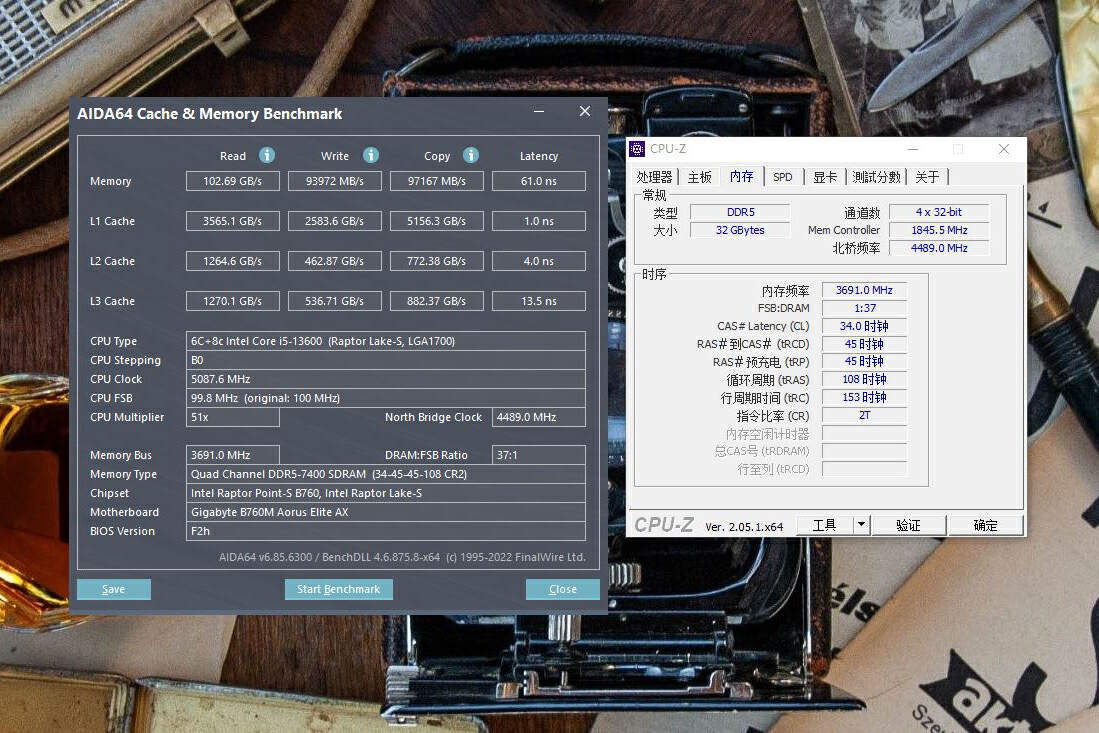Switch to the 处理器 tab in CPU-Z

(654, 177)
